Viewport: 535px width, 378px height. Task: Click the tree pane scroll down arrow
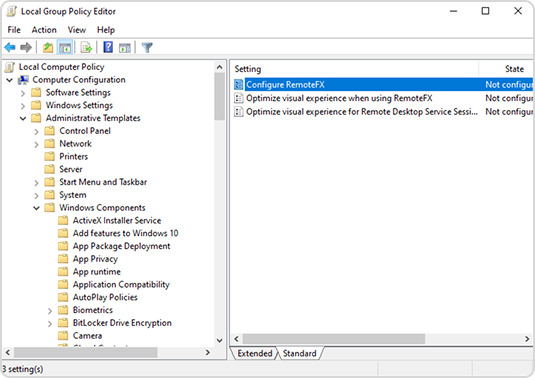220,340
